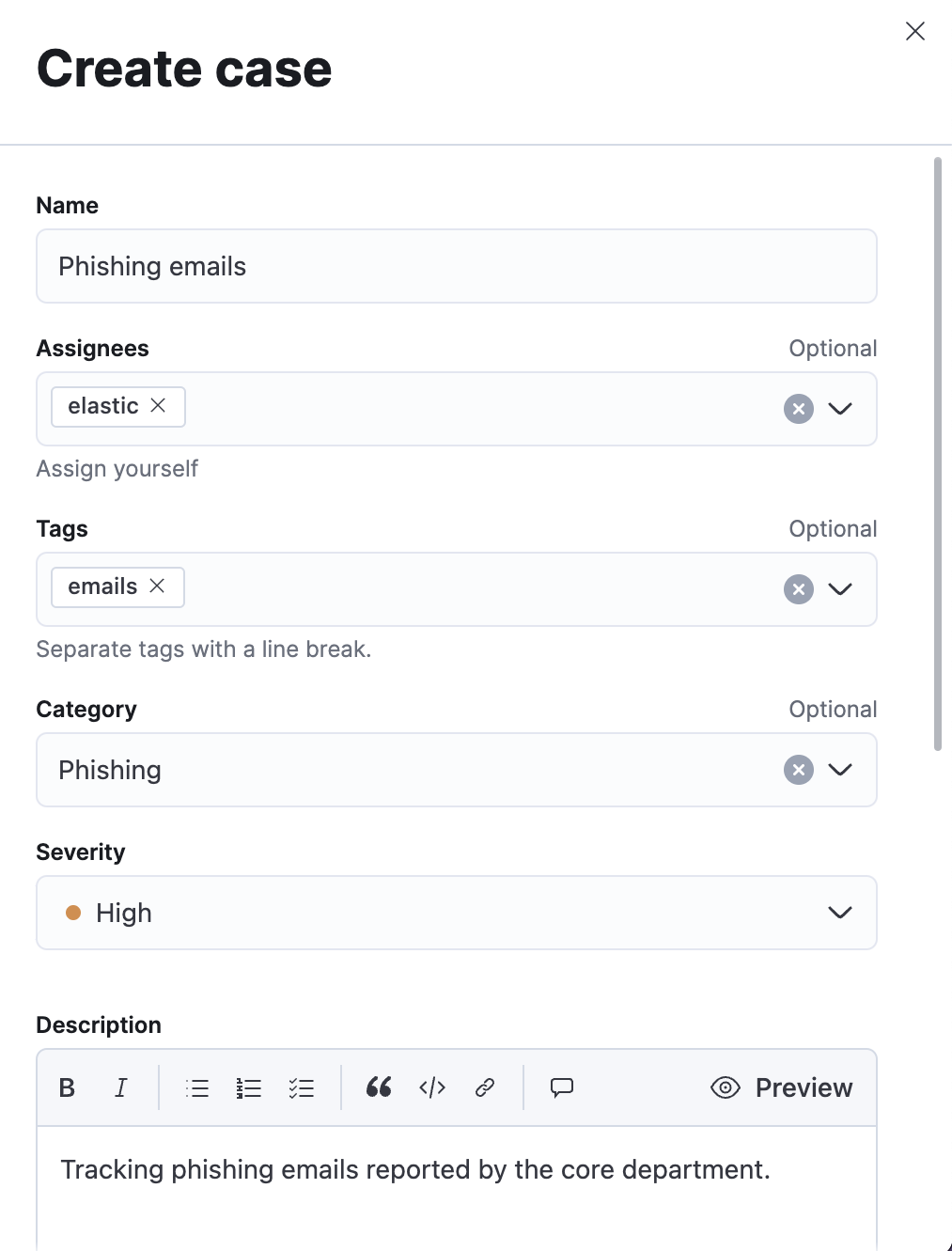Close the Create case flyout
The image size is (952, 1251).
(915, 31)
